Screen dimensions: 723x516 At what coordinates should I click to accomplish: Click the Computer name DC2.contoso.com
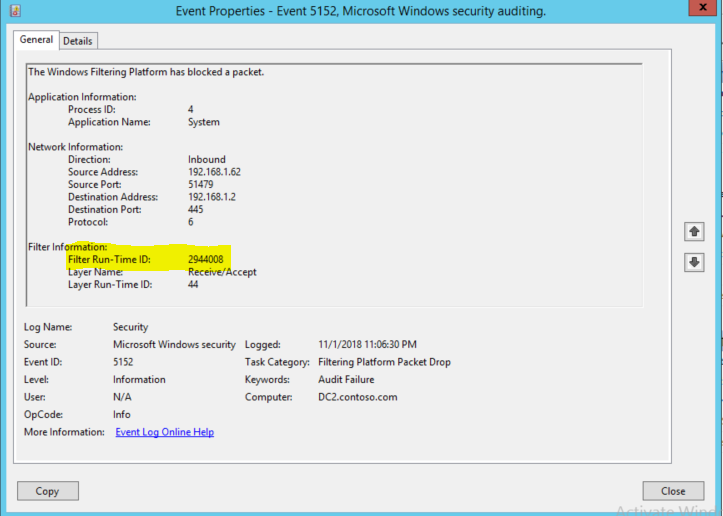pyautogui.click(x=357, y=397)
